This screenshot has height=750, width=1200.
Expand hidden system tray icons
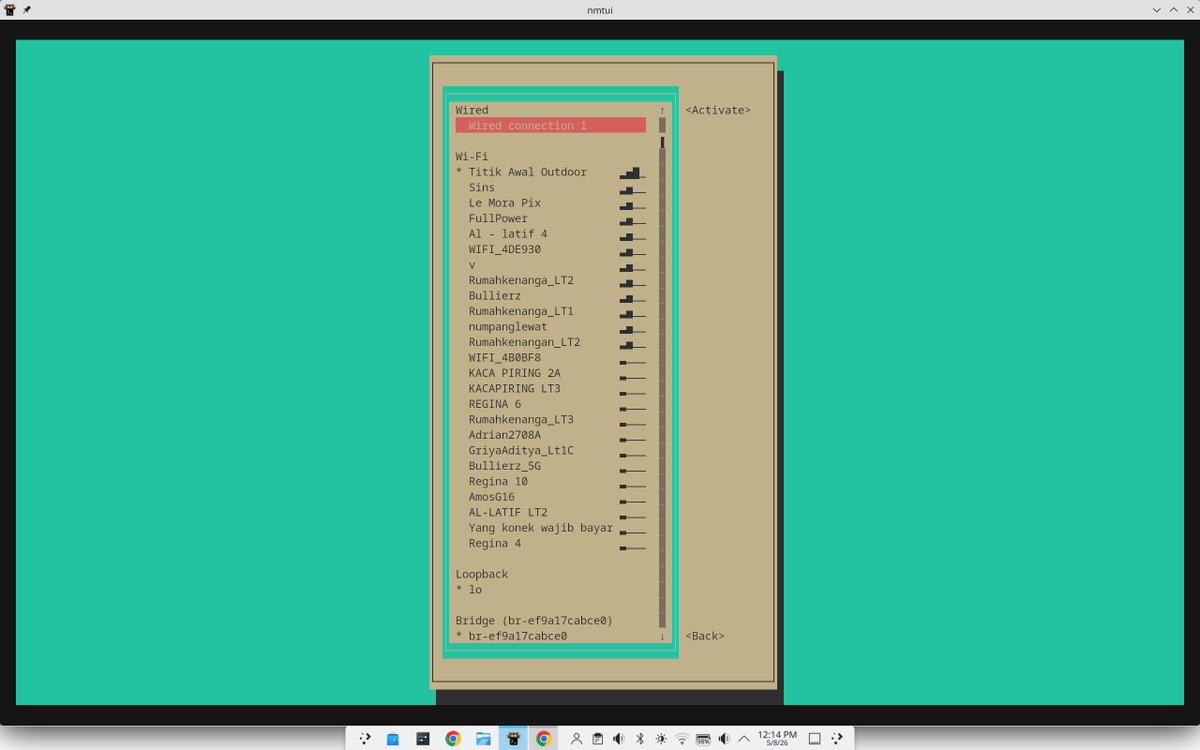[744, 739]
